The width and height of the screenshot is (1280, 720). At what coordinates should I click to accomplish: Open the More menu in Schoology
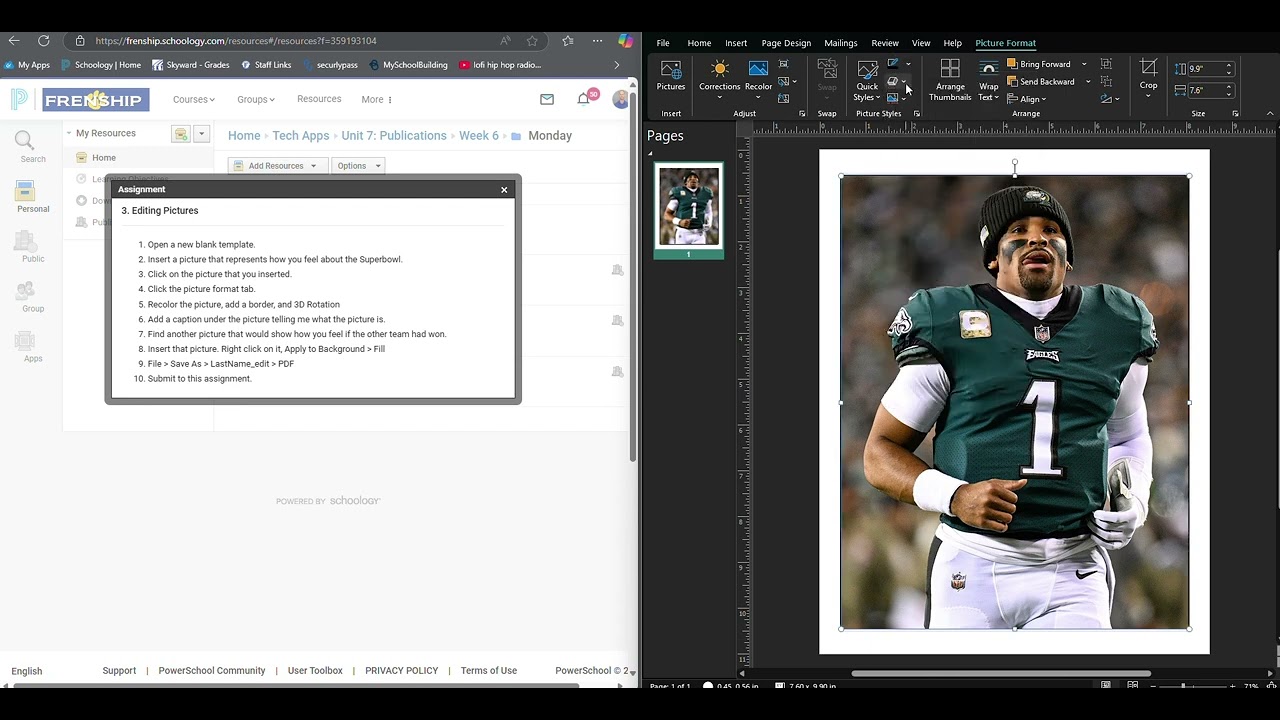coord(376,99)
